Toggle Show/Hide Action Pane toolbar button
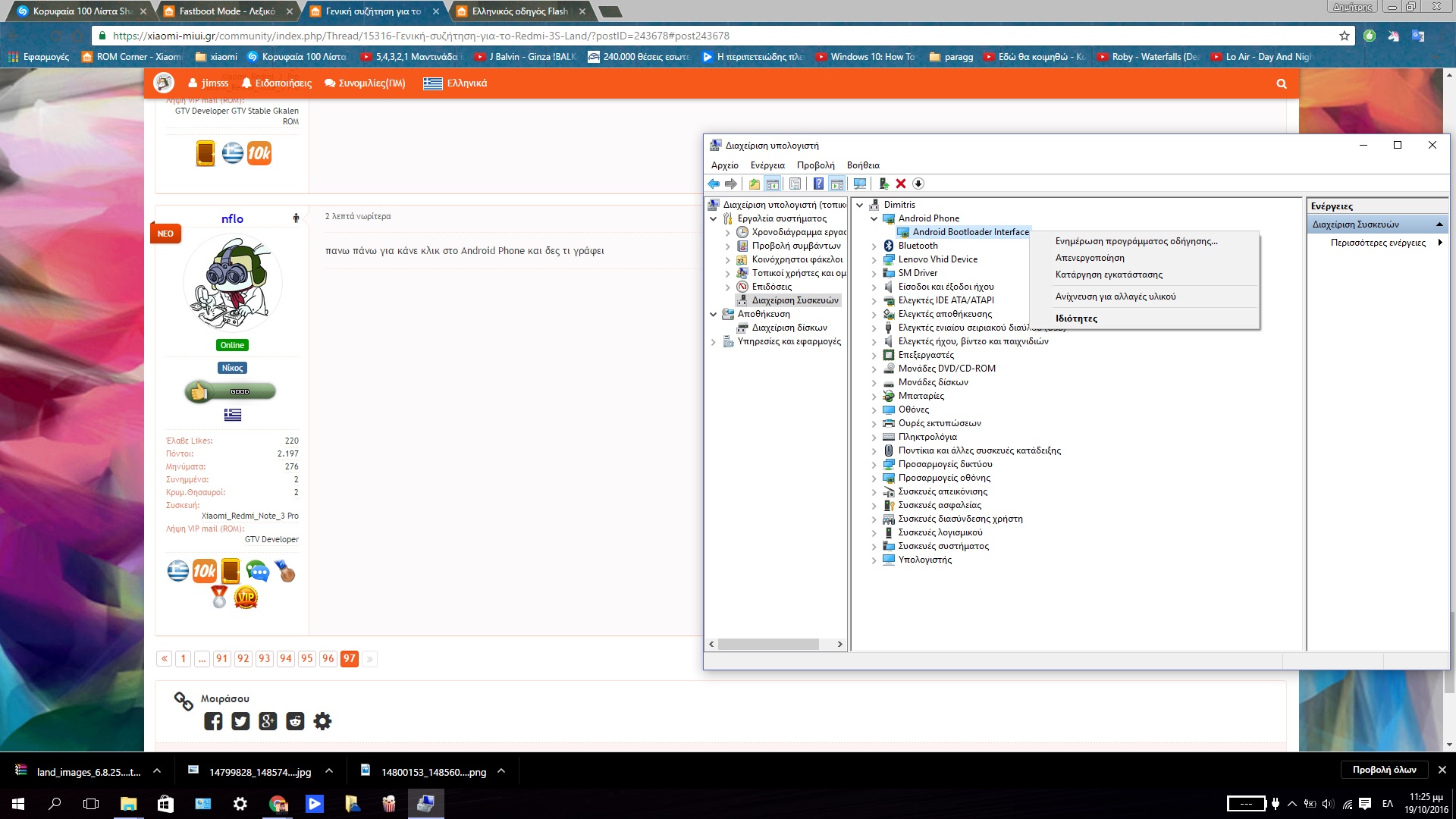The image size is (1456, 819). pyautogui.click(x=836, y=184)
